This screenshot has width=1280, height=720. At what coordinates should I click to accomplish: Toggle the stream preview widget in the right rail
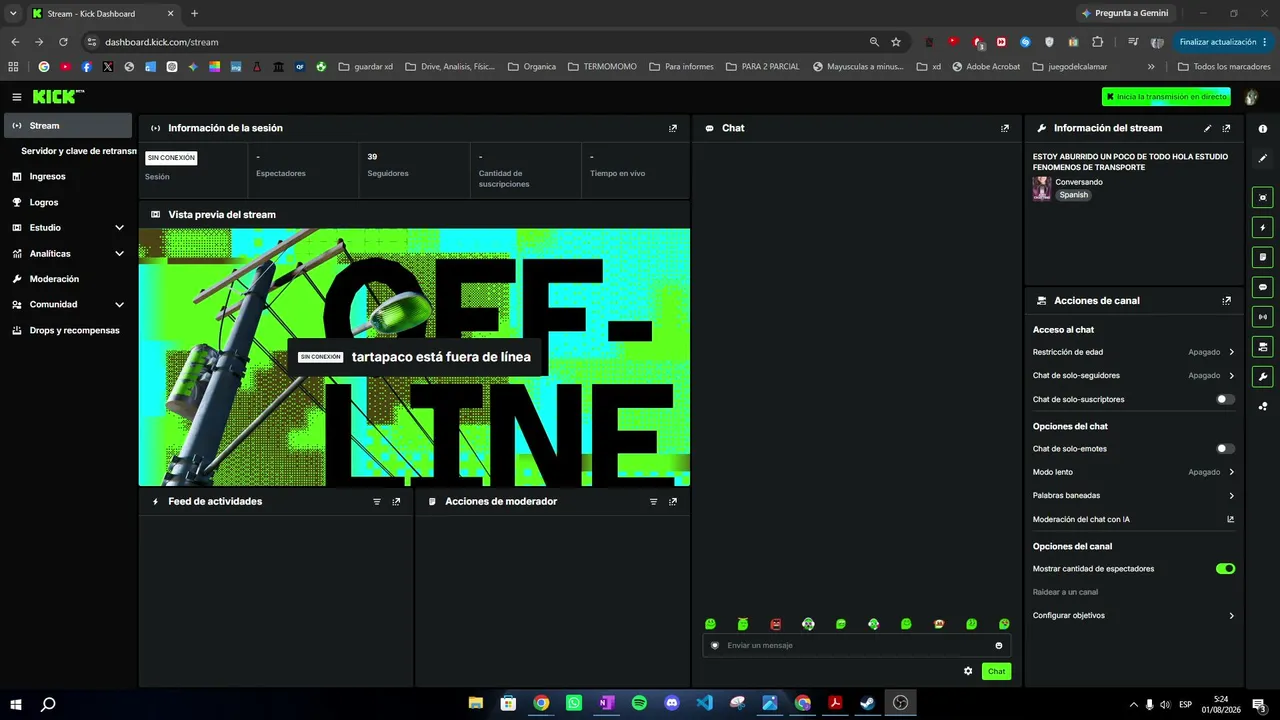tap(1263, 198)
